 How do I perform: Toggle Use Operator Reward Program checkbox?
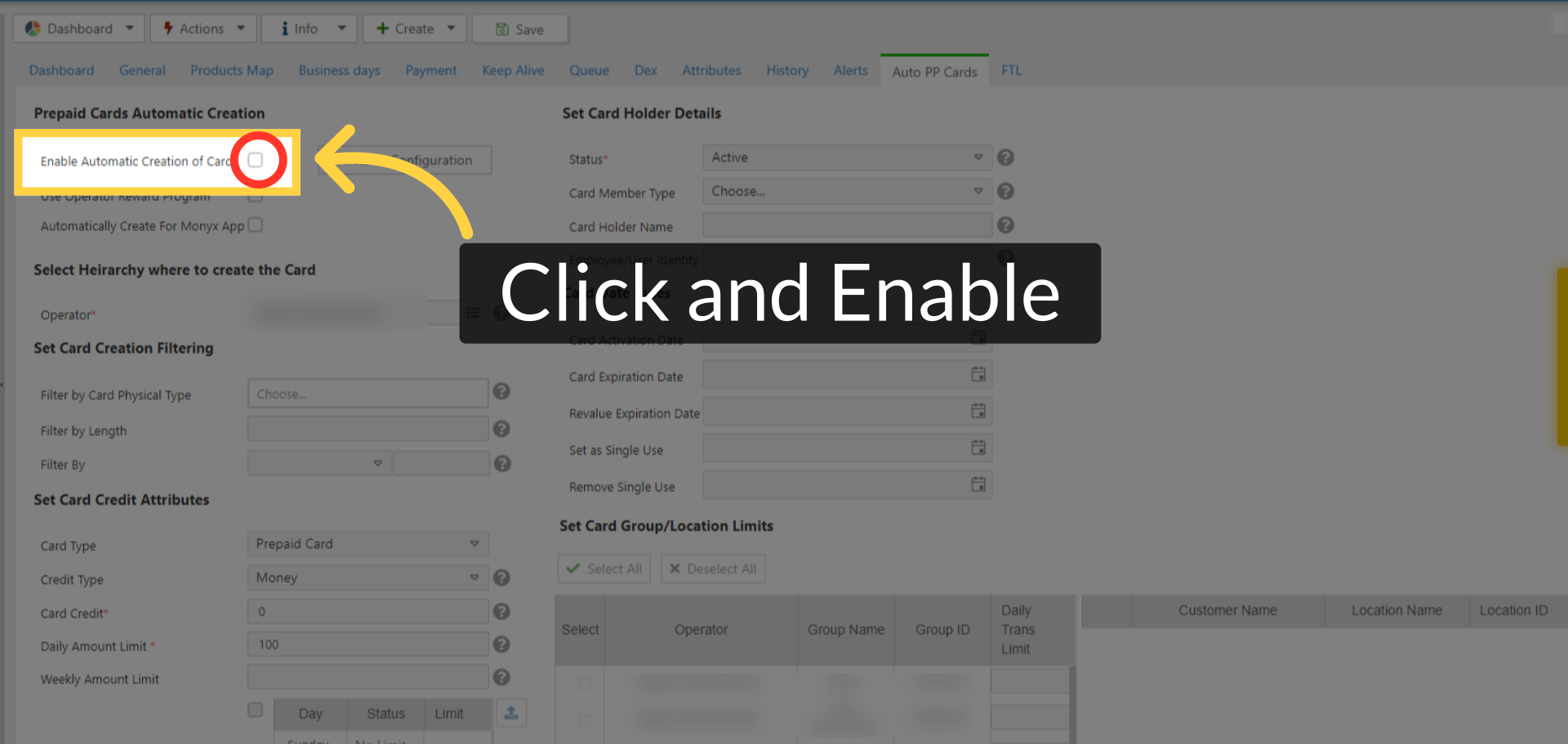coord(256,197)
